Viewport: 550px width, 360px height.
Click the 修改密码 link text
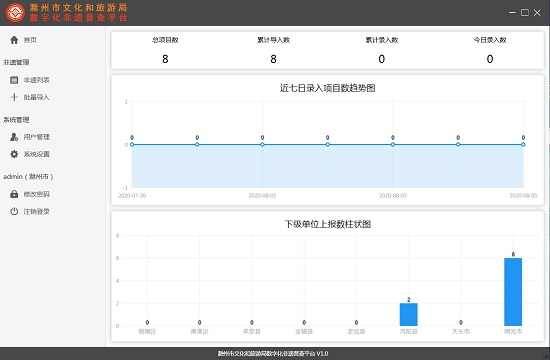click(x=36, y=194)
